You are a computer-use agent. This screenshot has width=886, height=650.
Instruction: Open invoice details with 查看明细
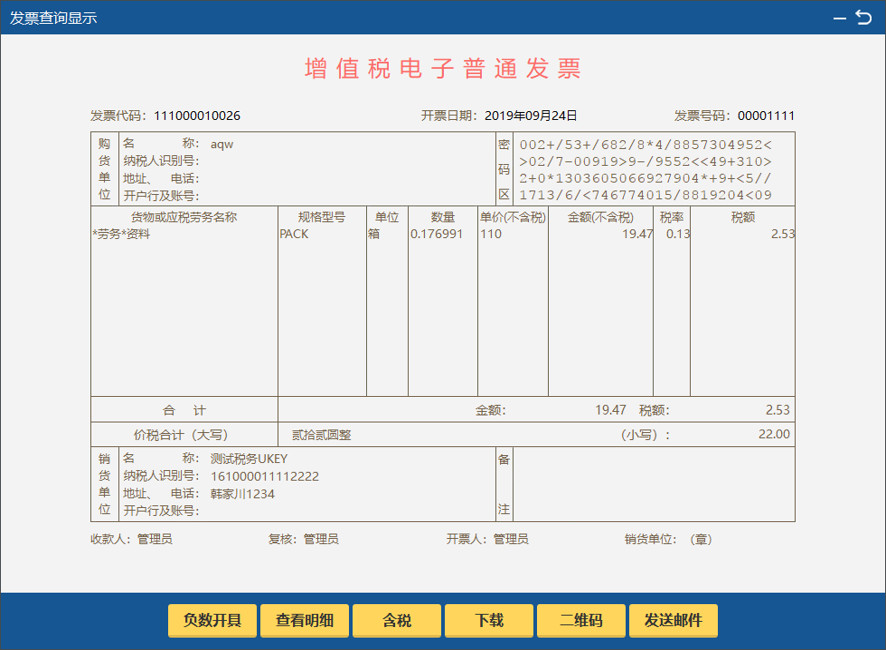(x=305, y=621)
